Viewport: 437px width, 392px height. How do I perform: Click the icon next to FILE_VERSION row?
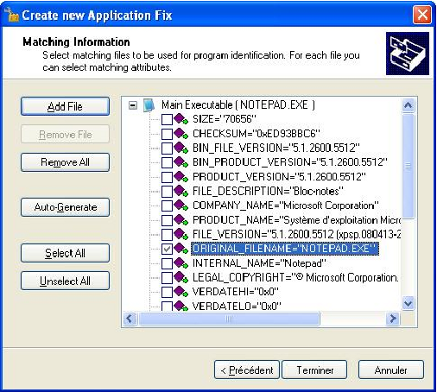181,234
